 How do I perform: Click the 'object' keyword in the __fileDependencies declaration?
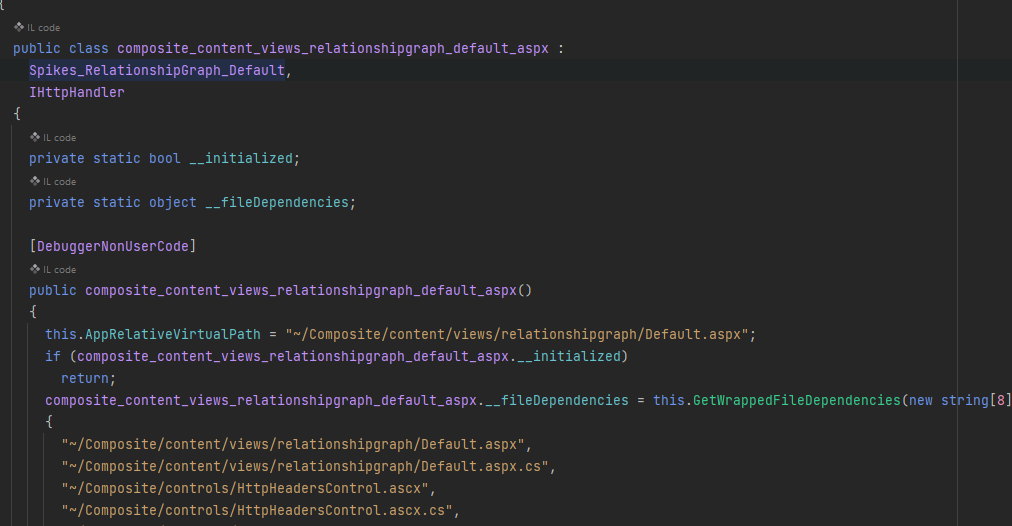click(173, 202)
